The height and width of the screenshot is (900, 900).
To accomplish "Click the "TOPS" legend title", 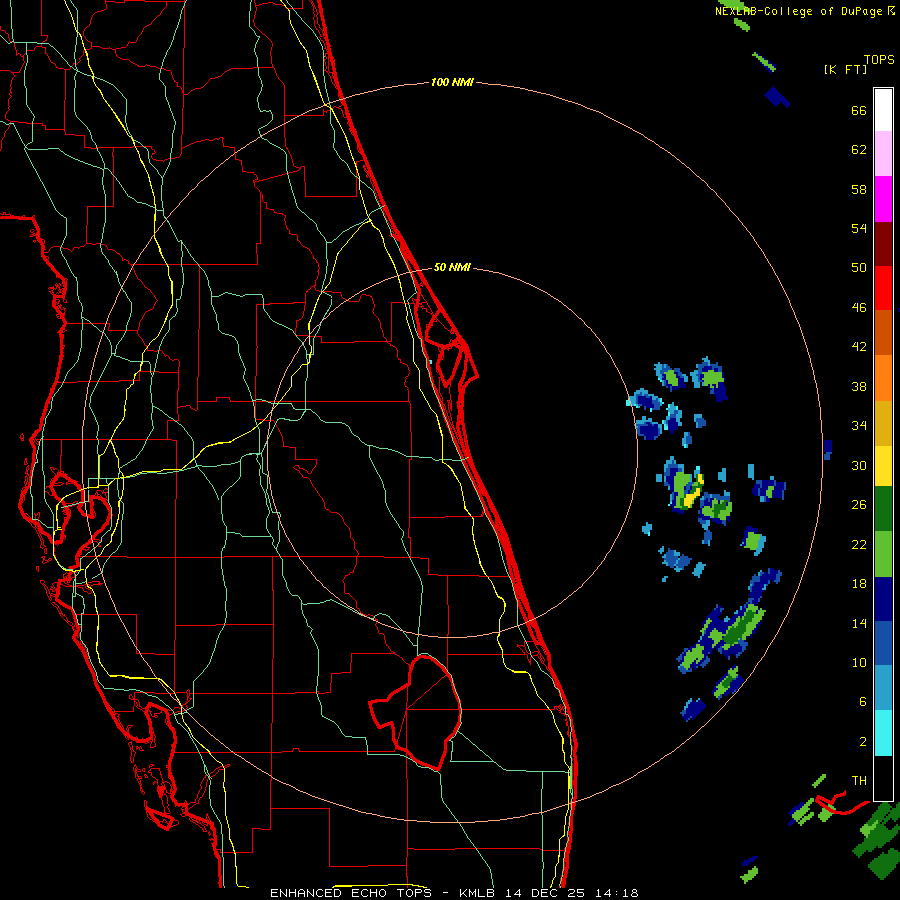I will 879,59.
